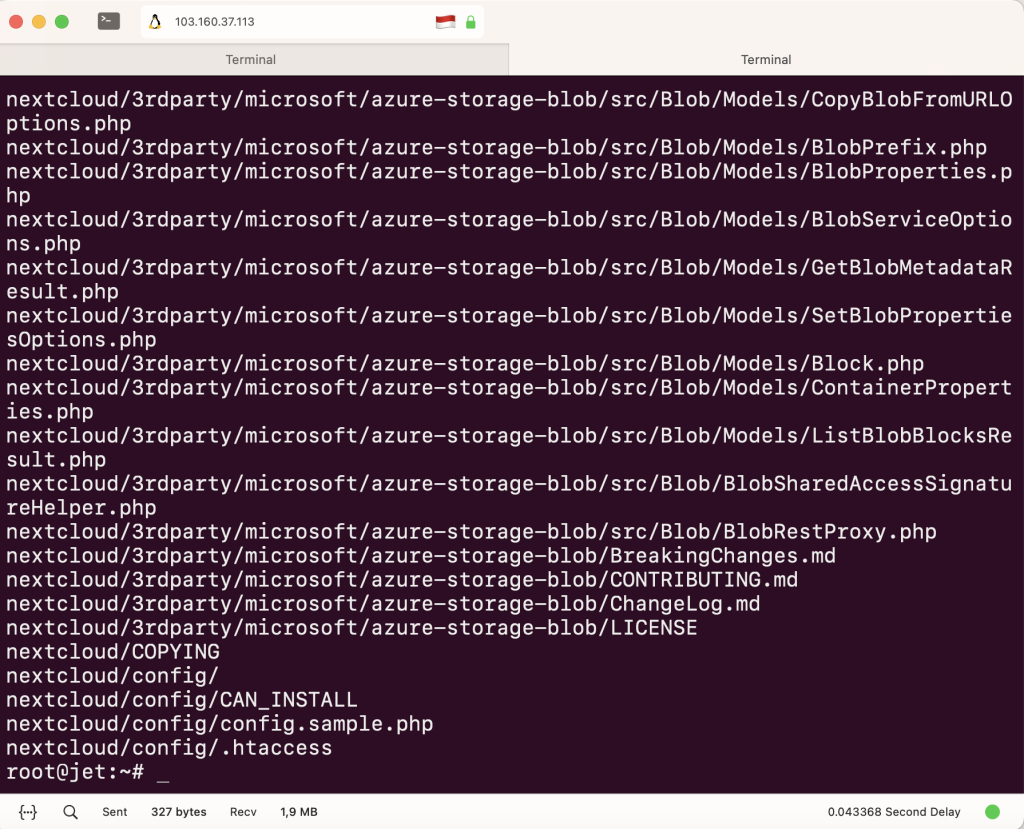Click the 103.160.37.113 address field
The width and height of the screenshot is (1024, 829).
pos(312,22)
